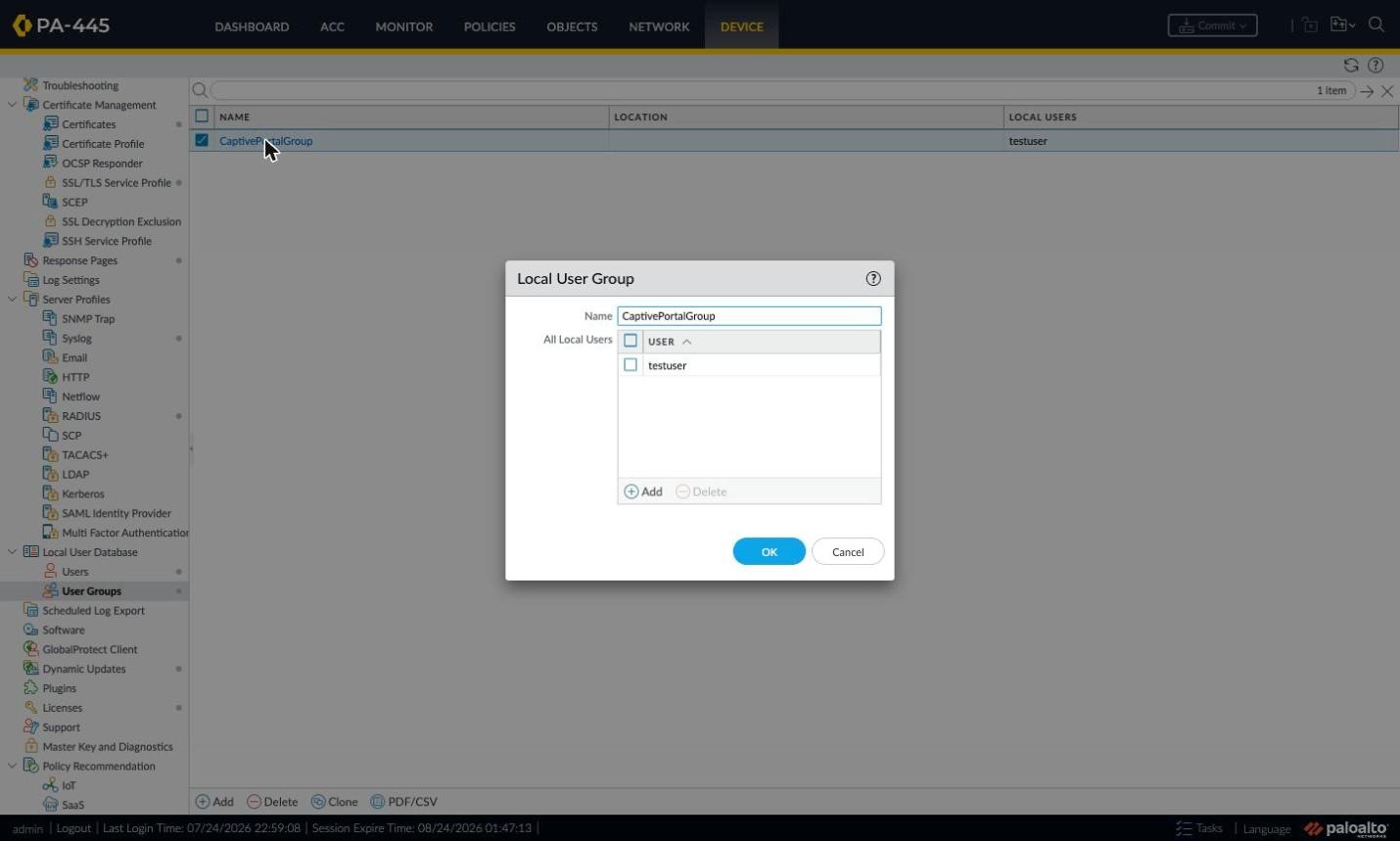The image size is (1400, 841).
Task: Click Delete in the bottom toolbar
Action: pos(272,802)
